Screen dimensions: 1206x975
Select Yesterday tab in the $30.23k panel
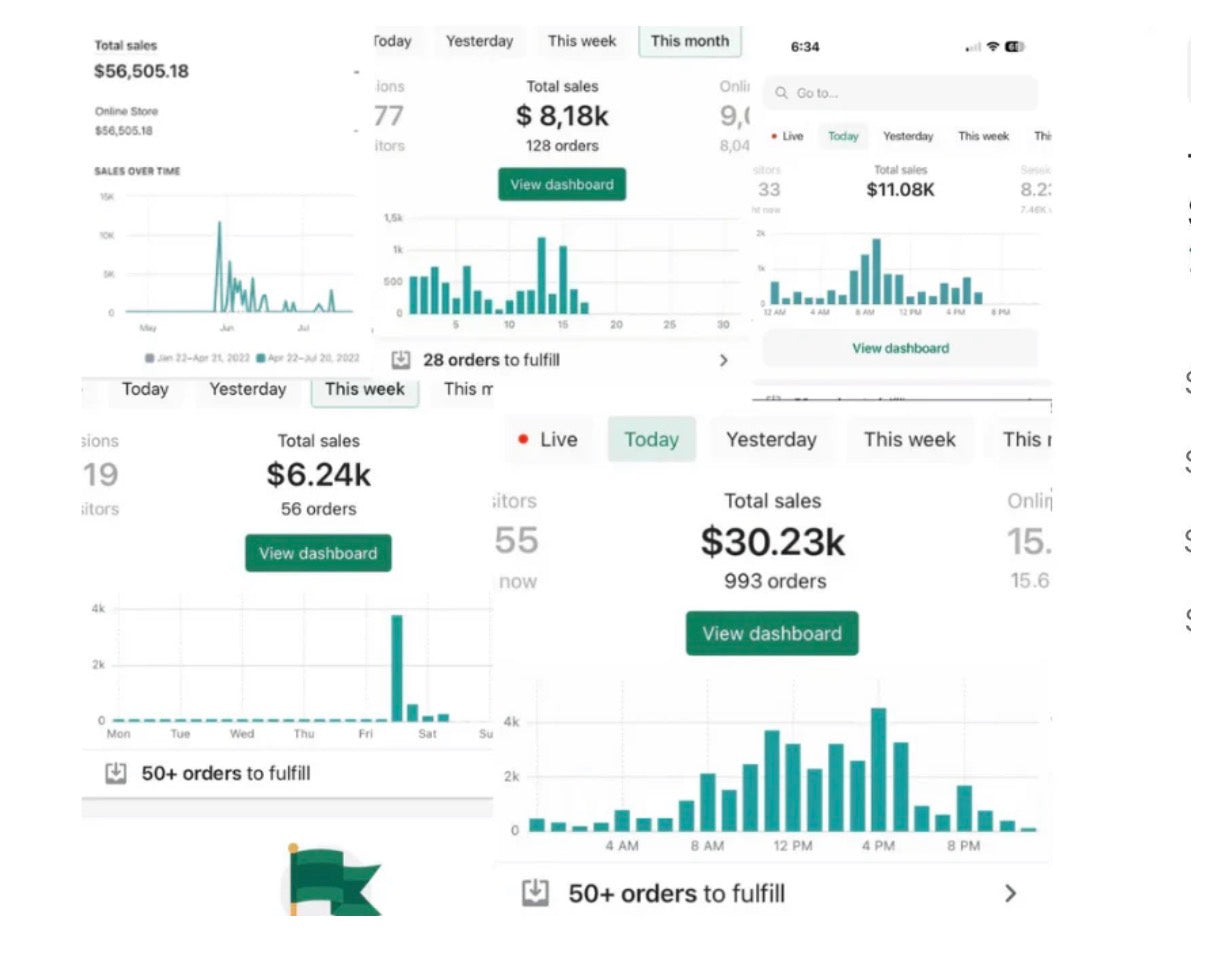coord(771,439)
